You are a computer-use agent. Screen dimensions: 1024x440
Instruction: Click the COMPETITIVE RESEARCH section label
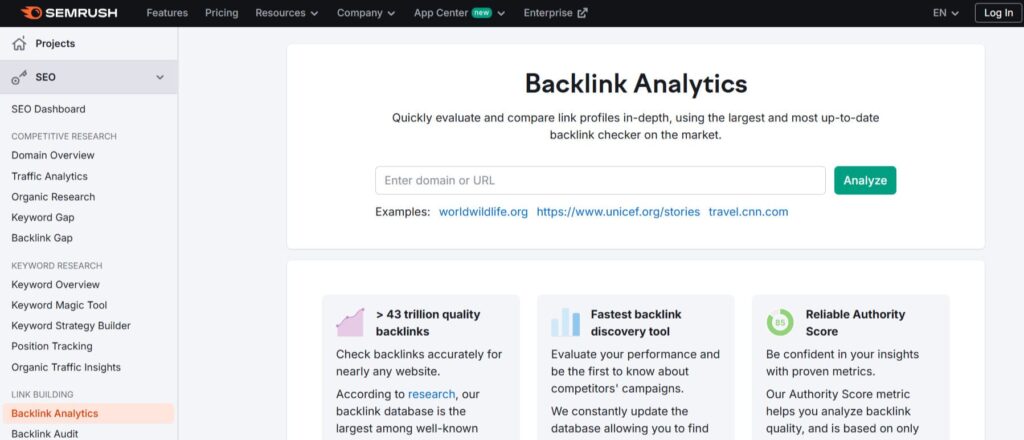pyautogui.click(x=64, y=136)
